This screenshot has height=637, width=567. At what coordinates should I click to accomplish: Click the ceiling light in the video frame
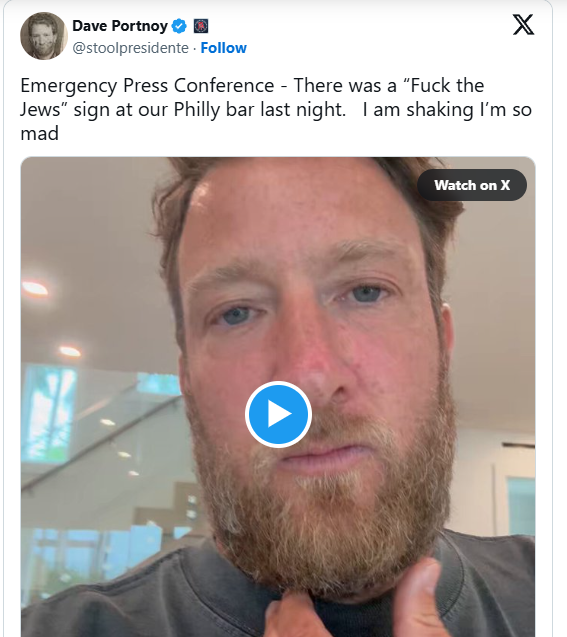point(35,288)
